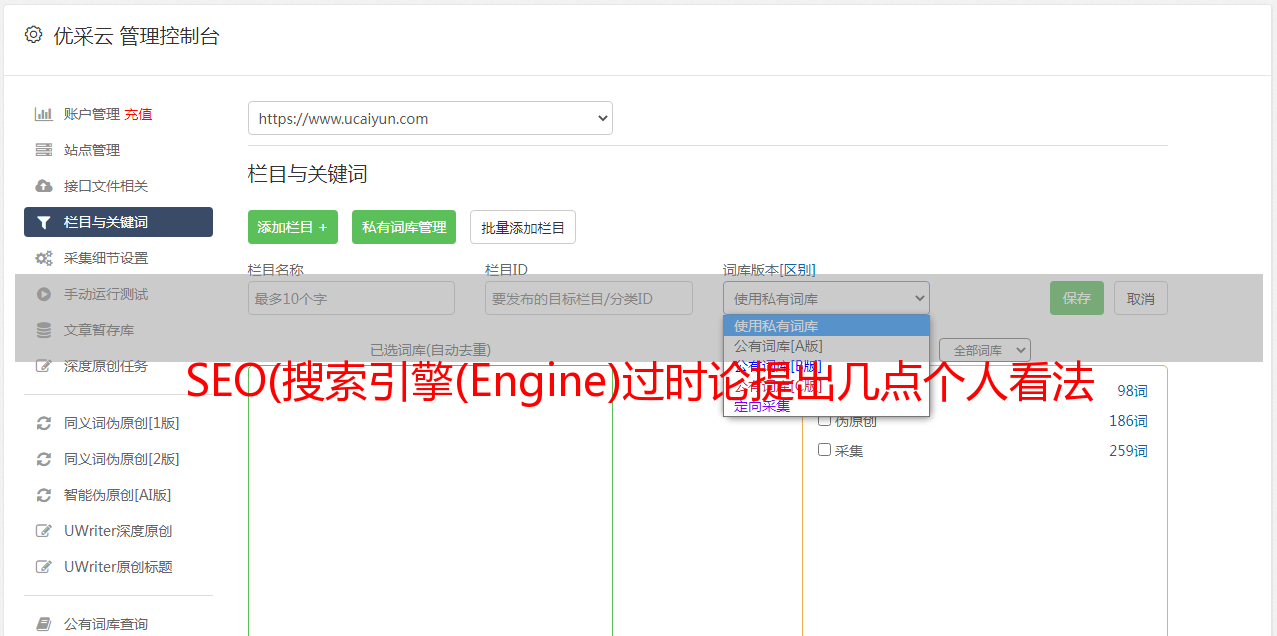Screen dimensions: 1277x636
Task: Choose 使用私有词库 from the open list
Action: click(826, 326)
